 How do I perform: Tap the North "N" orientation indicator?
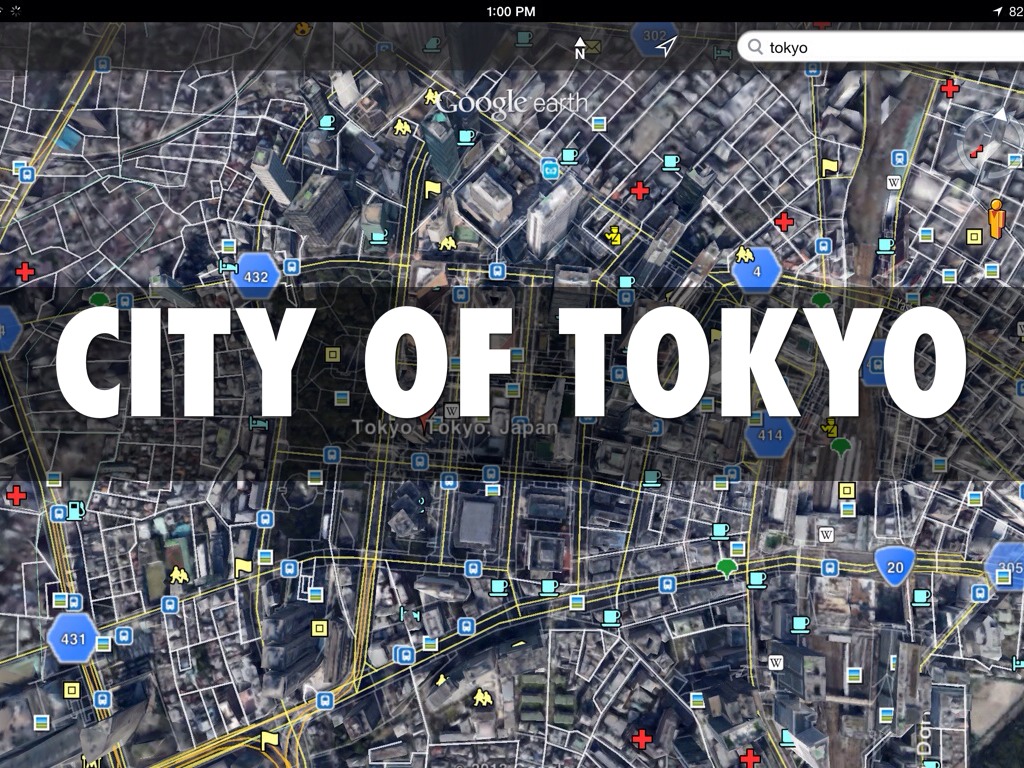tap(580, 47)
